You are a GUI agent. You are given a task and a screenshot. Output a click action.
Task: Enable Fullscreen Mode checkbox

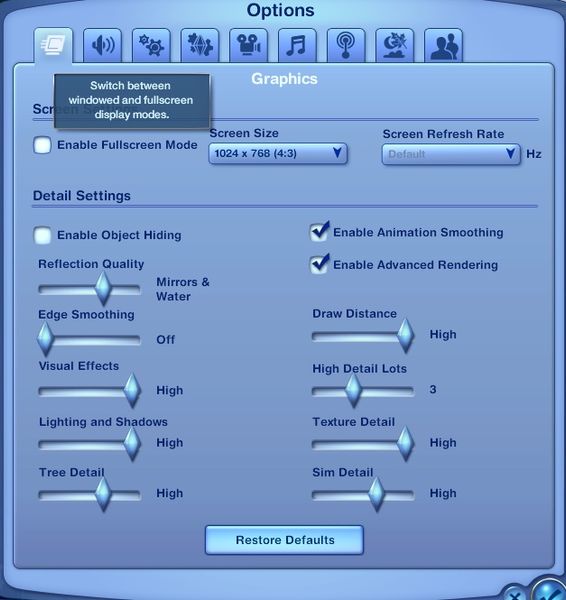(x=42, y=145)
